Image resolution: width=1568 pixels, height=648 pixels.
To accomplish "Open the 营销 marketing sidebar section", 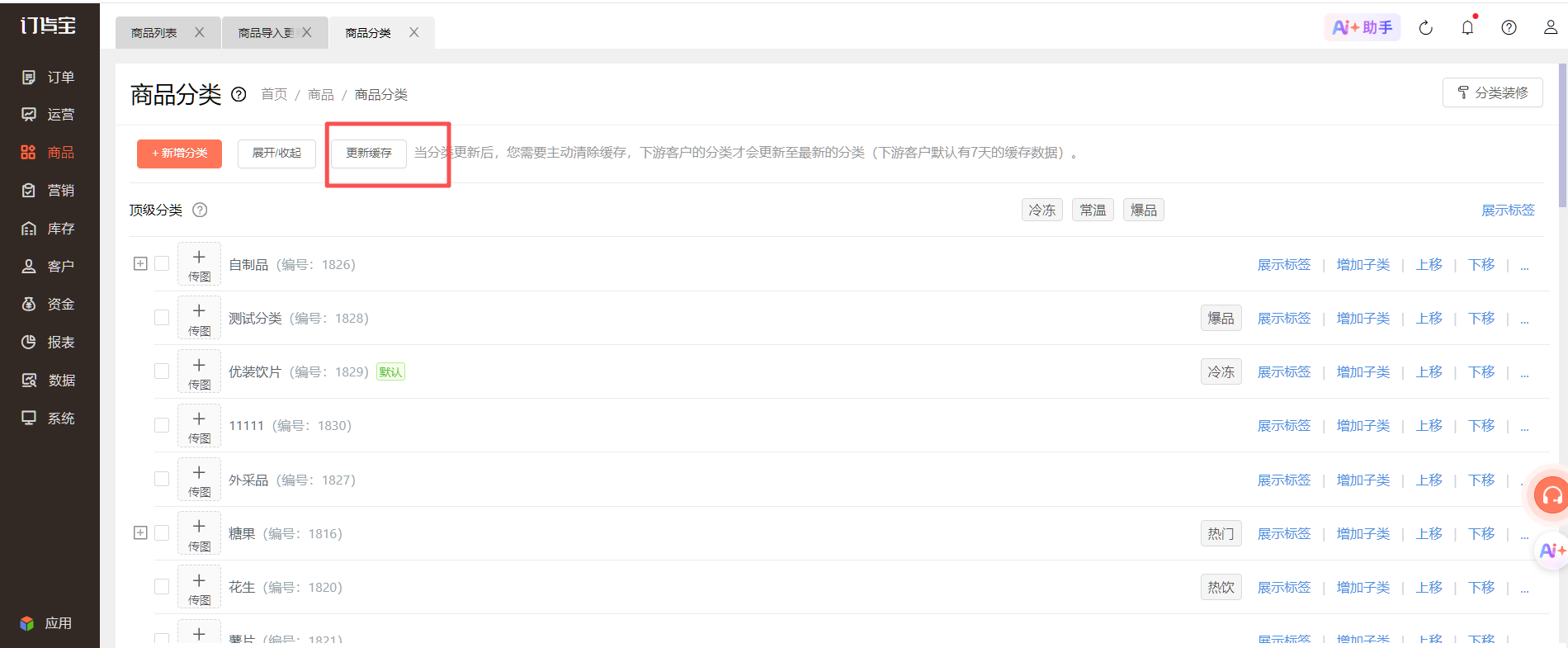I will tap(49, 191).
